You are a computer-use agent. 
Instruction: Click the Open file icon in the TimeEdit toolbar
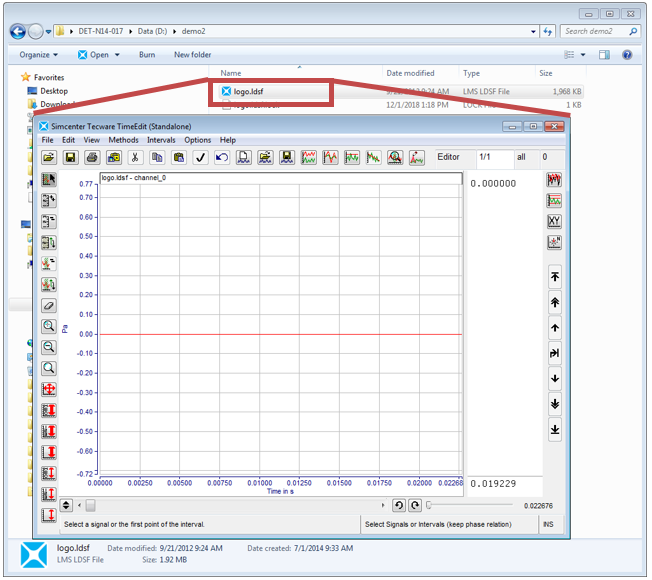coord(49,158)
